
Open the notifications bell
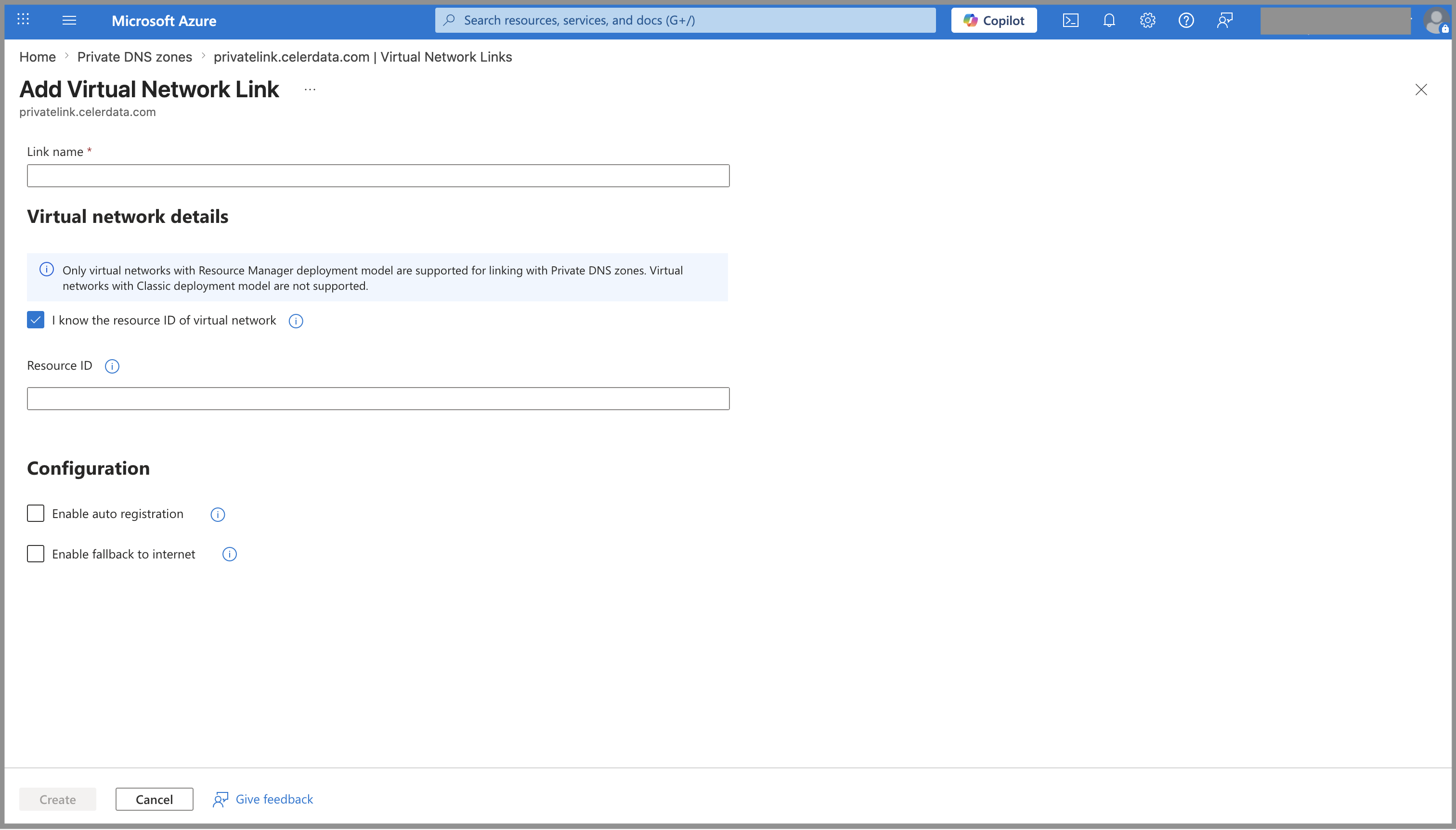1108,21
